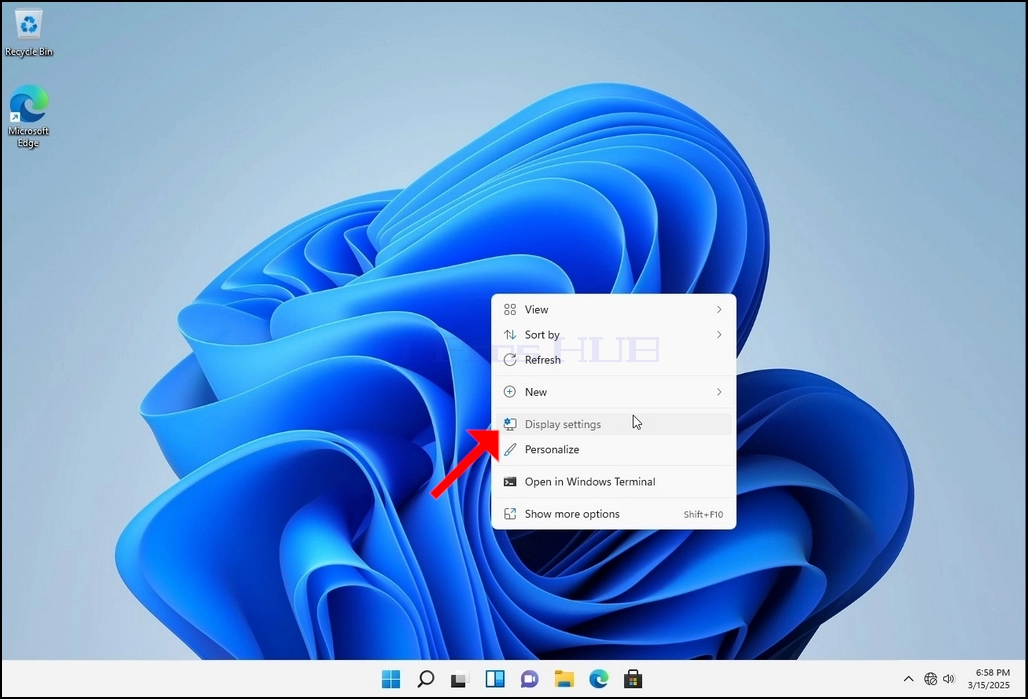Expand the chevron beside View

pyautogui.click(x=719, y=310)
